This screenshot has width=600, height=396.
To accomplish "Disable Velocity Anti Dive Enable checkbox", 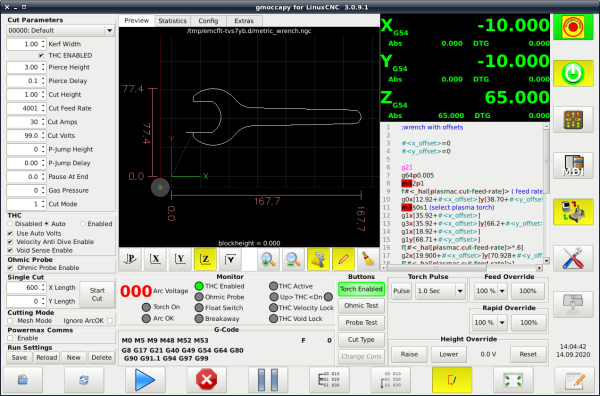I will pyautogui.click(x=10, y=242).
